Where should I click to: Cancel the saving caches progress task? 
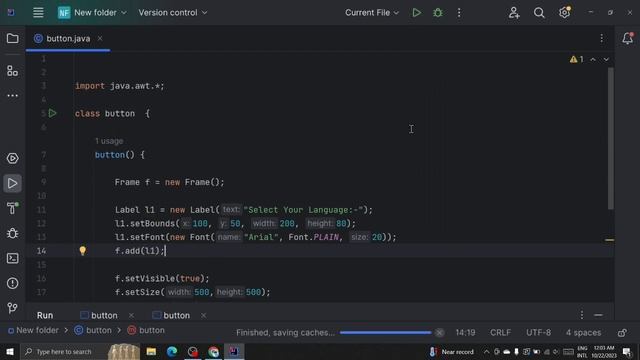coord(439,333)
